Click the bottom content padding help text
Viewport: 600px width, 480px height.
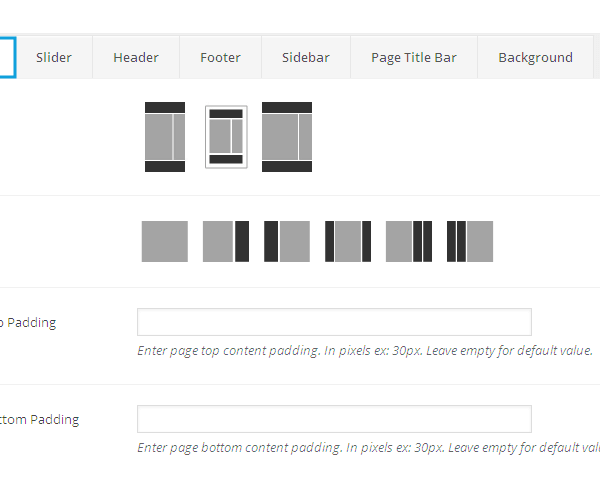click(x=368, y=448)
